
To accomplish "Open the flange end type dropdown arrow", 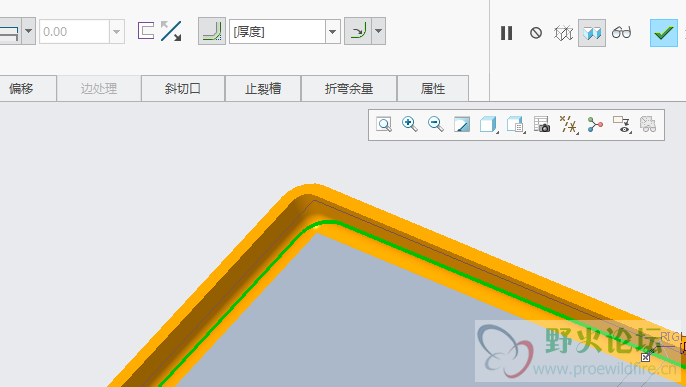I will tap(28, 31).
